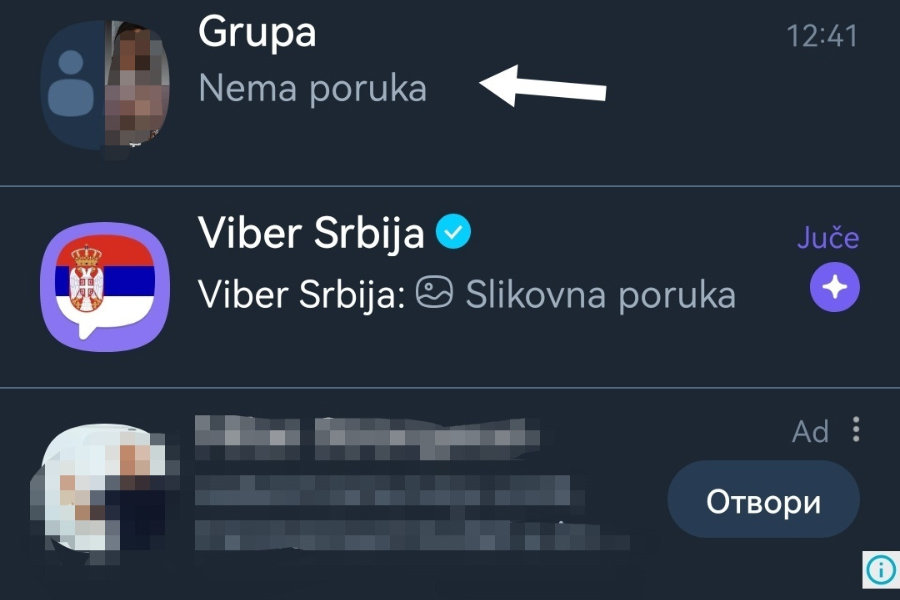
Task: Click the 12:41 timestamp on Grupa
Action: click(822, 36)
